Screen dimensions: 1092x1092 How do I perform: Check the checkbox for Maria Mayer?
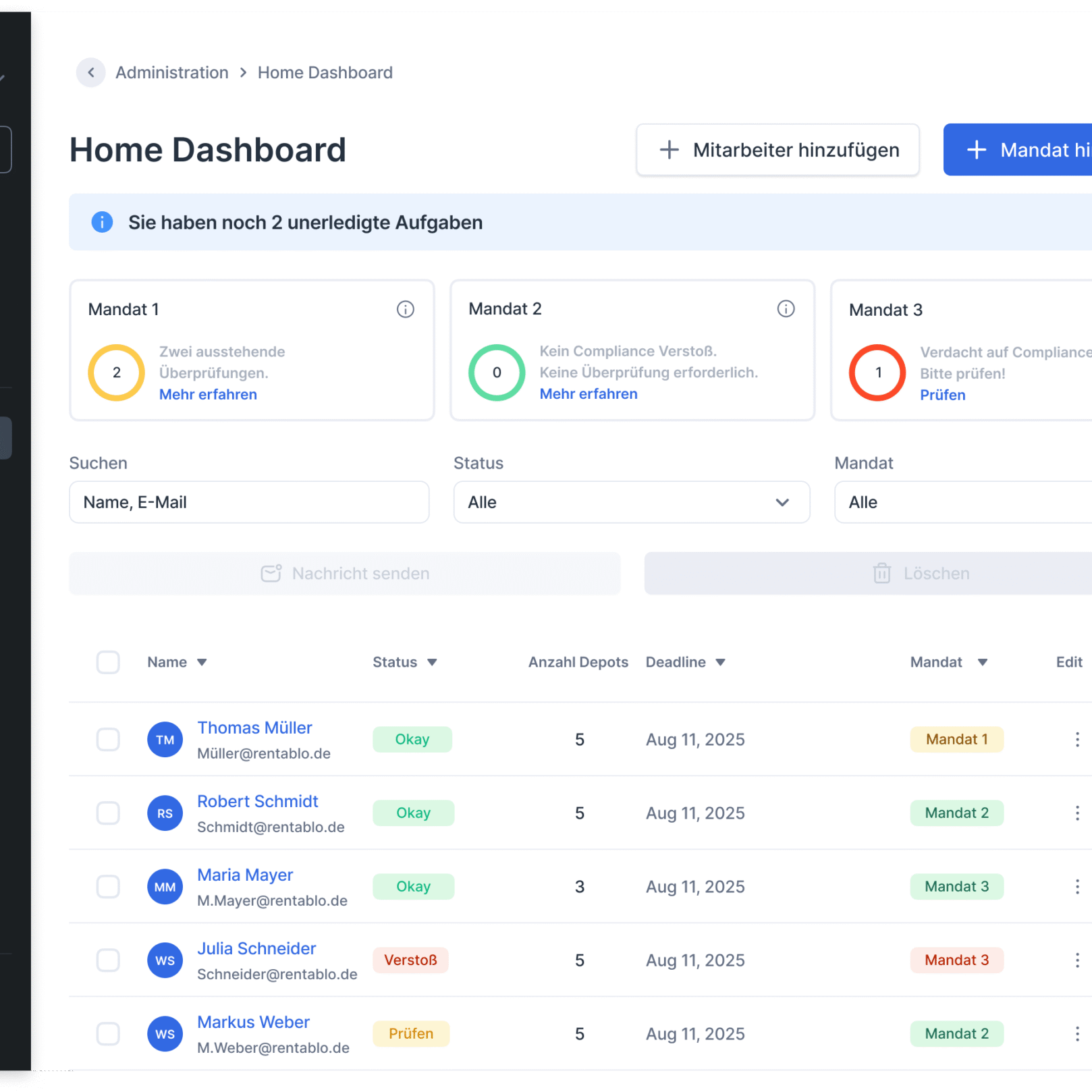[x=108, y=886]
